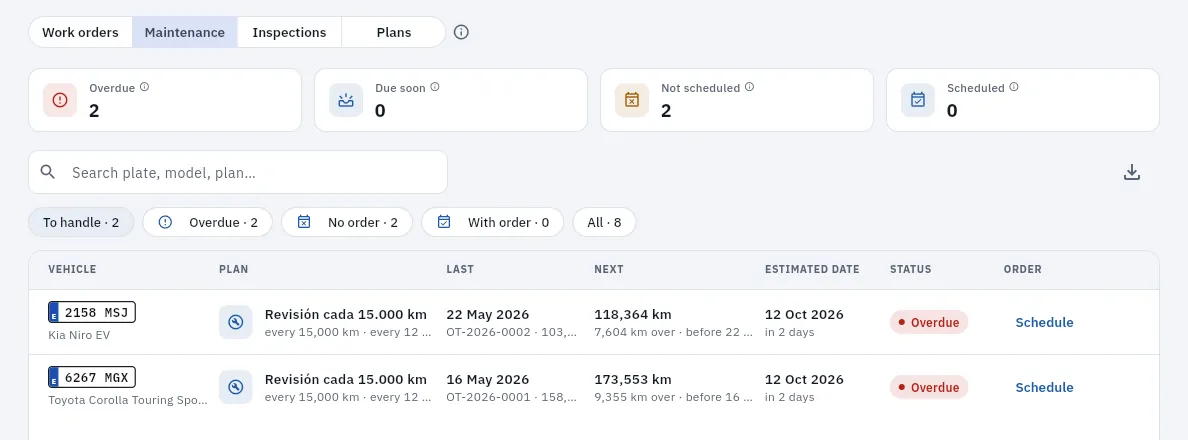Click the red Overdue alert card icon

click(60, 100)
